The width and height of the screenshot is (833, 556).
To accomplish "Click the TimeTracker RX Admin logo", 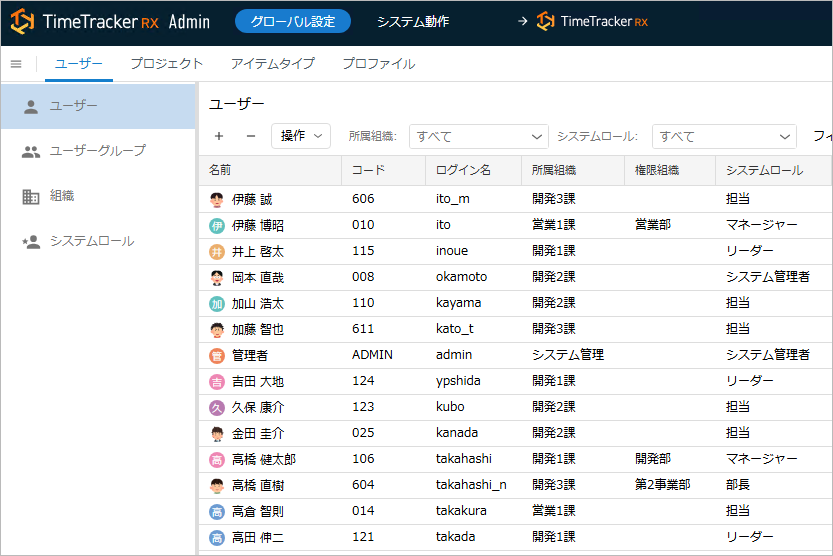I will coord(110,22).
